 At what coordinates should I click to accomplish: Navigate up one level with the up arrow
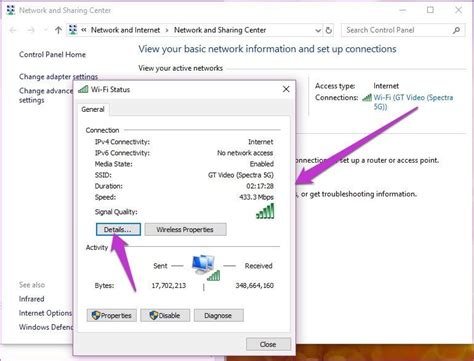tap(58, 30)
